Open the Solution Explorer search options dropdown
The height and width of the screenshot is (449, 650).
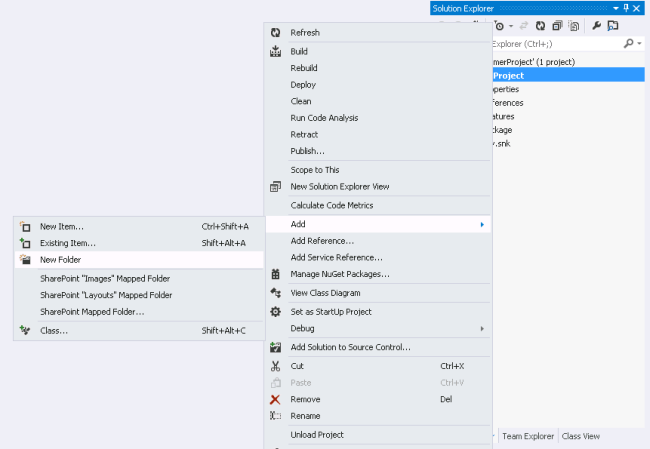point(639,44)
